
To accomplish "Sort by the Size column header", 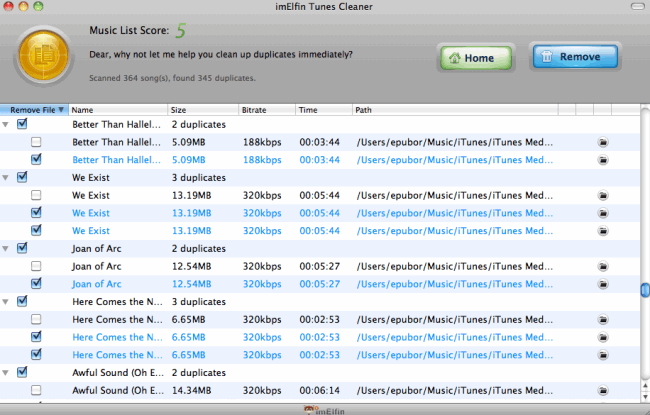I will click(203, 110).
